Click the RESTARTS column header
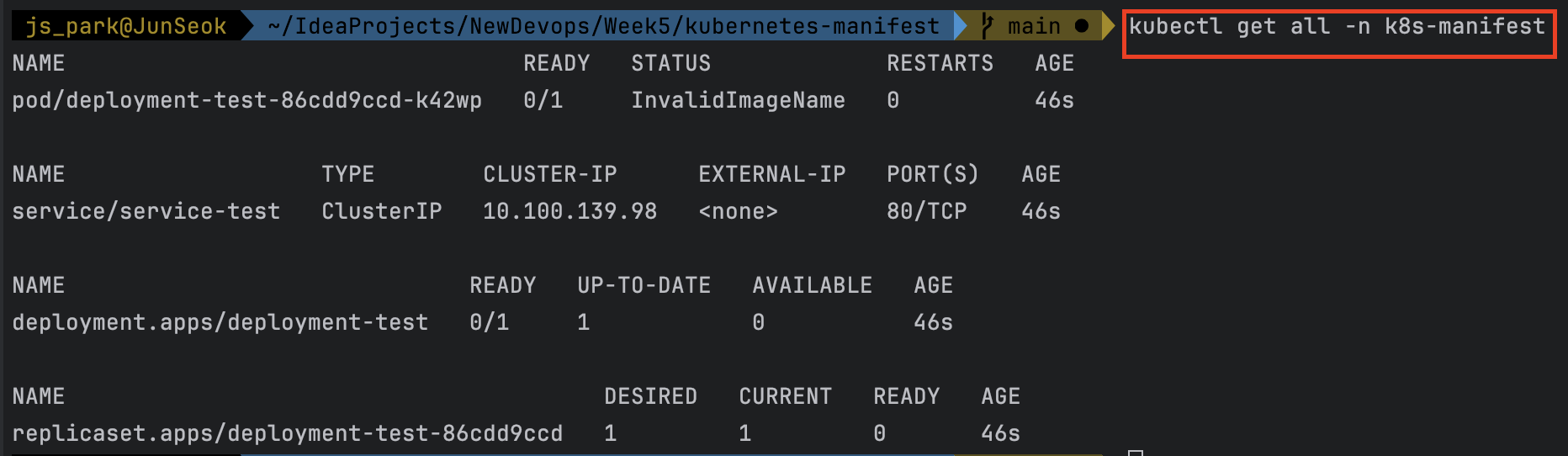The width and height of the screenshot is (1568, 456). 940,64
